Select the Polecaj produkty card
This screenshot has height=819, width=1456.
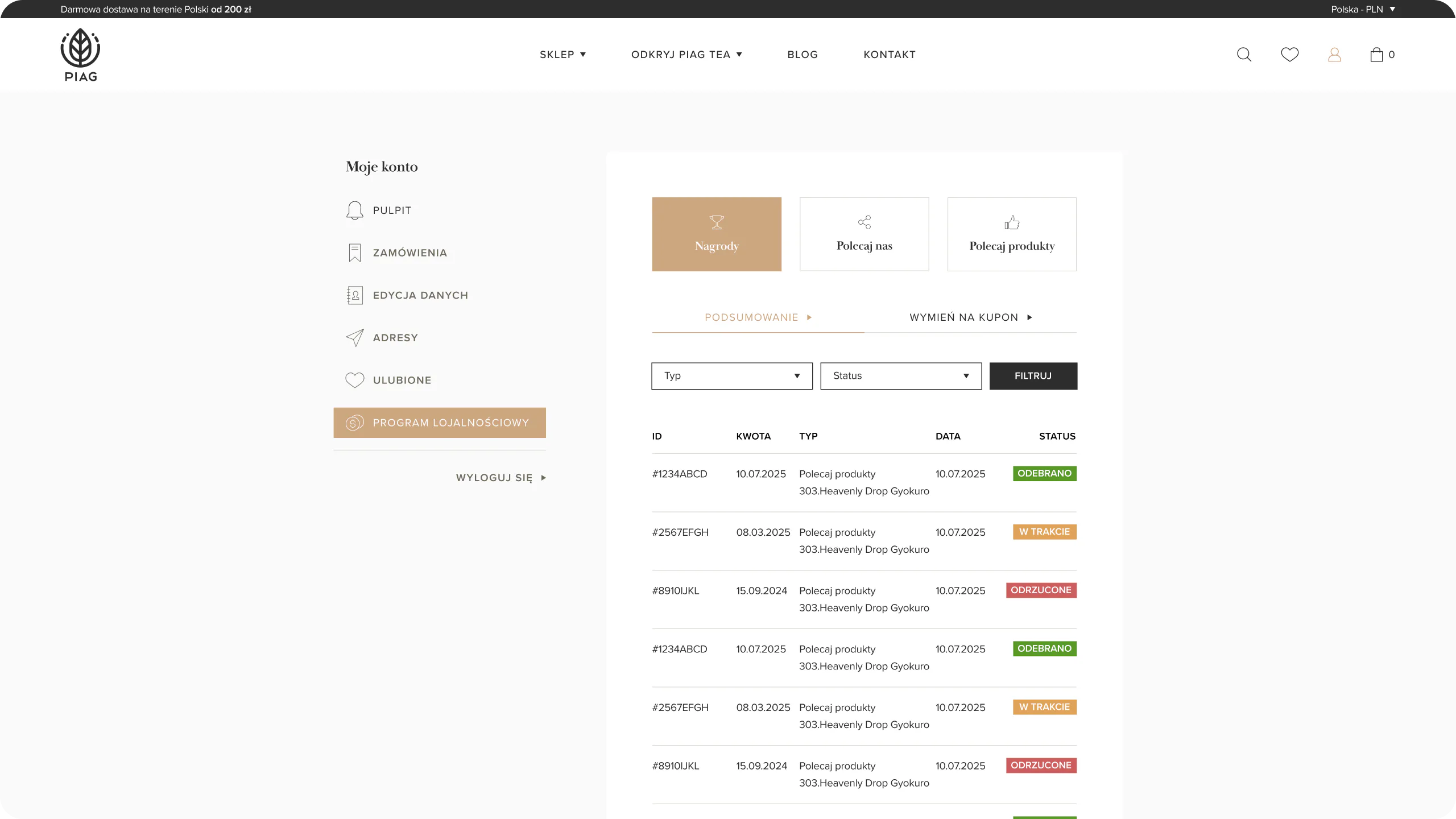pos(1012,234)
